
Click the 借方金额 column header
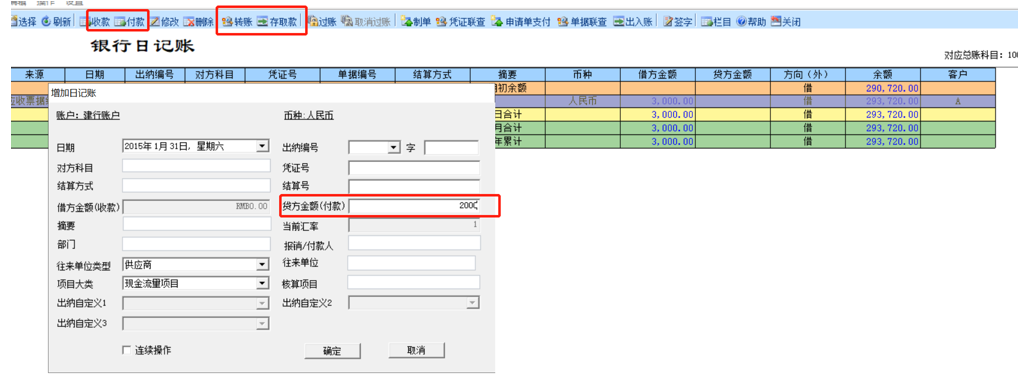[658, 75]
